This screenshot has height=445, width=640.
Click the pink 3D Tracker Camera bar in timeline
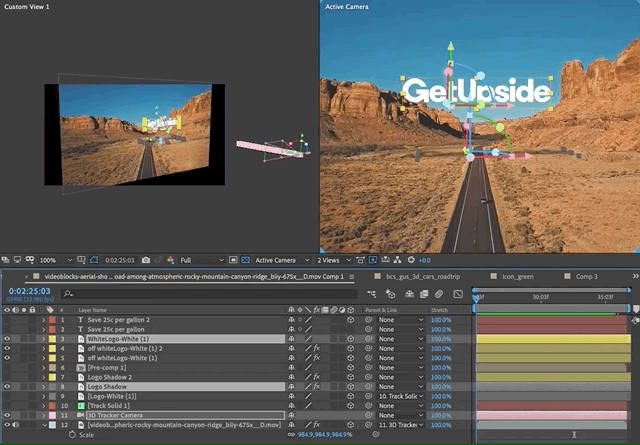coord(551,415)
